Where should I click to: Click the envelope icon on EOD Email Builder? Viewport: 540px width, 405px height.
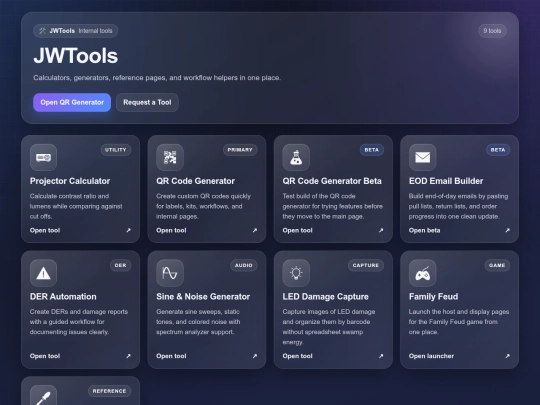tap(423, 157)
